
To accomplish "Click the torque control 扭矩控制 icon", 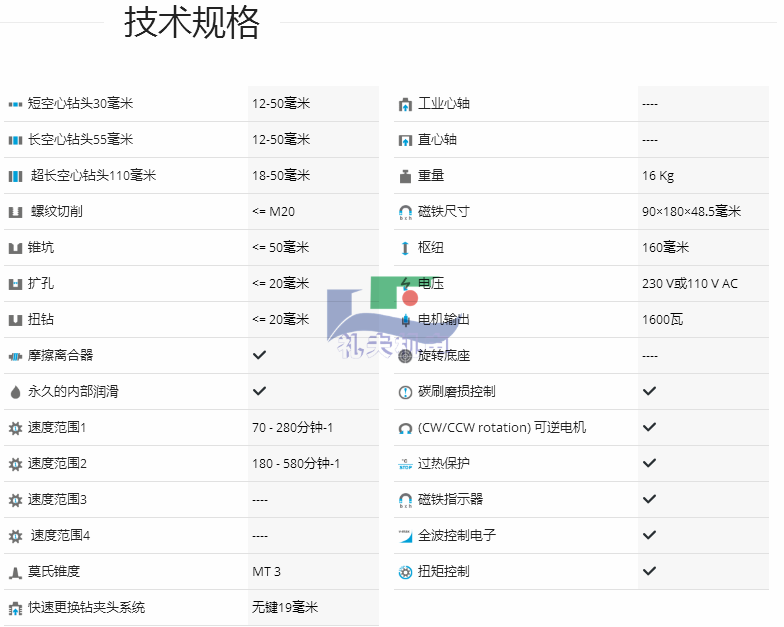I will point(405,572).
